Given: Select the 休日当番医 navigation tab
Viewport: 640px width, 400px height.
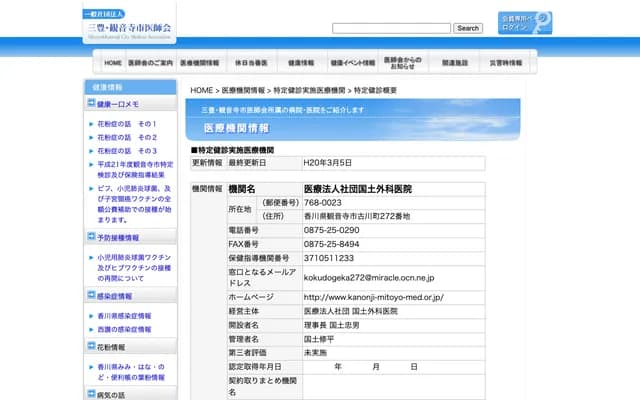Looking at the screenshot, I should tap(251, 62).
